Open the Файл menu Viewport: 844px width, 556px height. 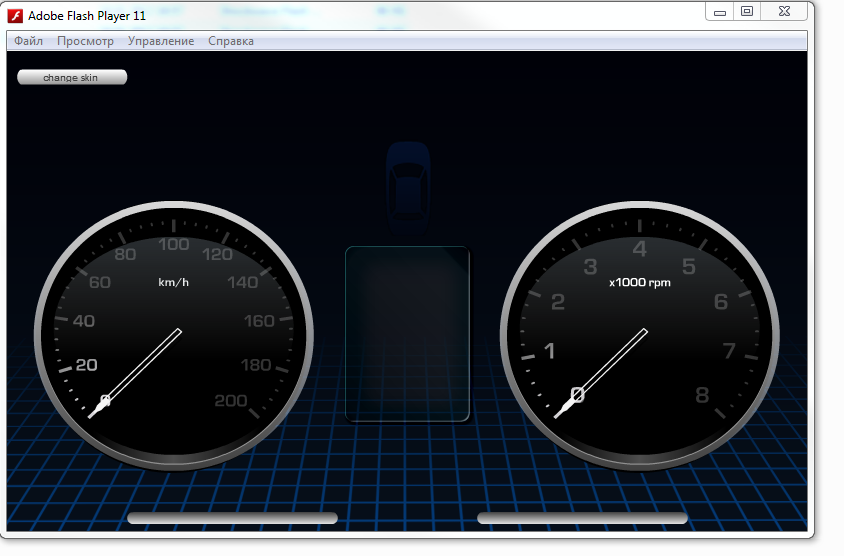click(x=28, y=41)
